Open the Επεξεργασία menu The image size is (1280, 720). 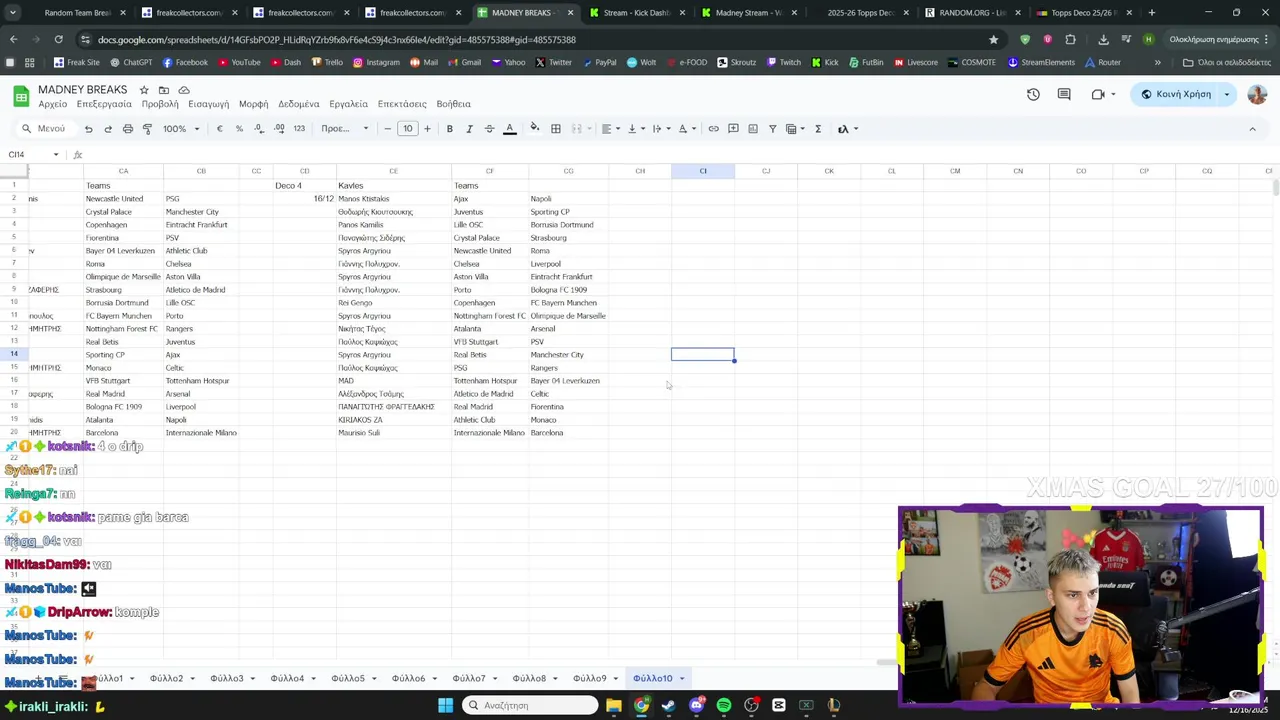tap(104, 104)
